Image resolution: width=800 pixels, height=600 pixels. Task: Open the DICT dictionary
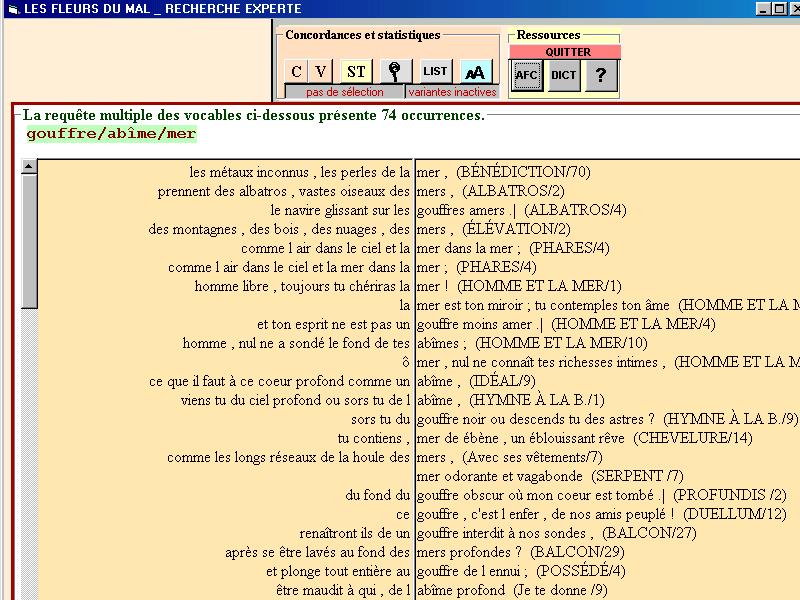pyautogui.click(x=564, y=75)
